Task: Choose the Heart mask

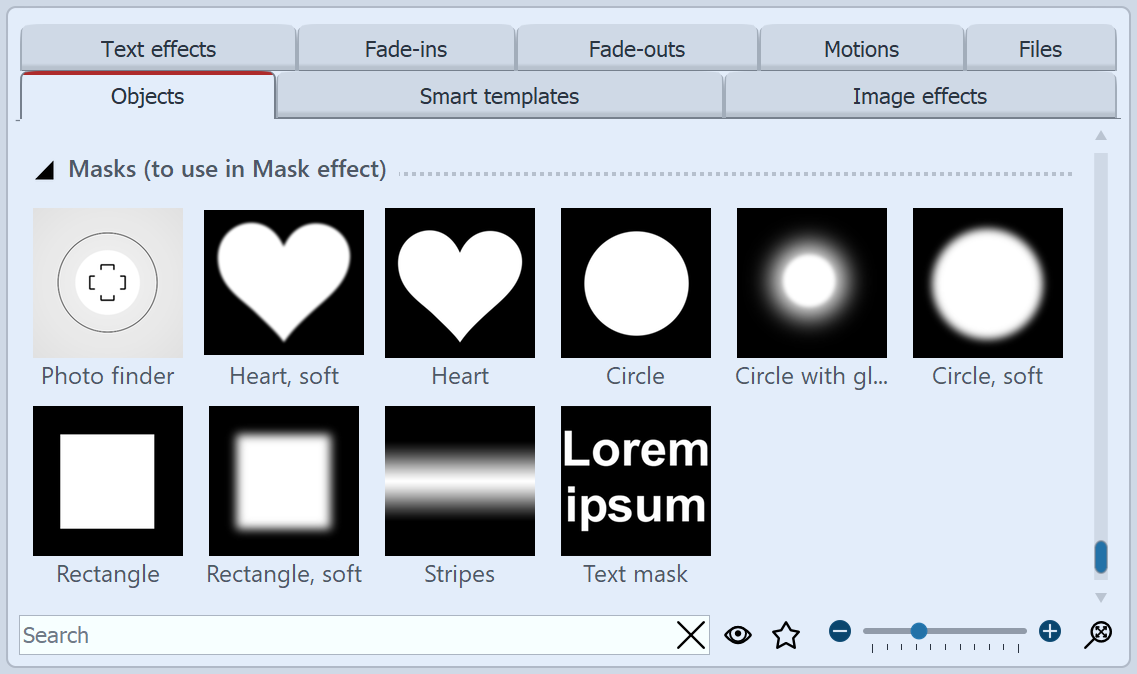Action: 459,282
